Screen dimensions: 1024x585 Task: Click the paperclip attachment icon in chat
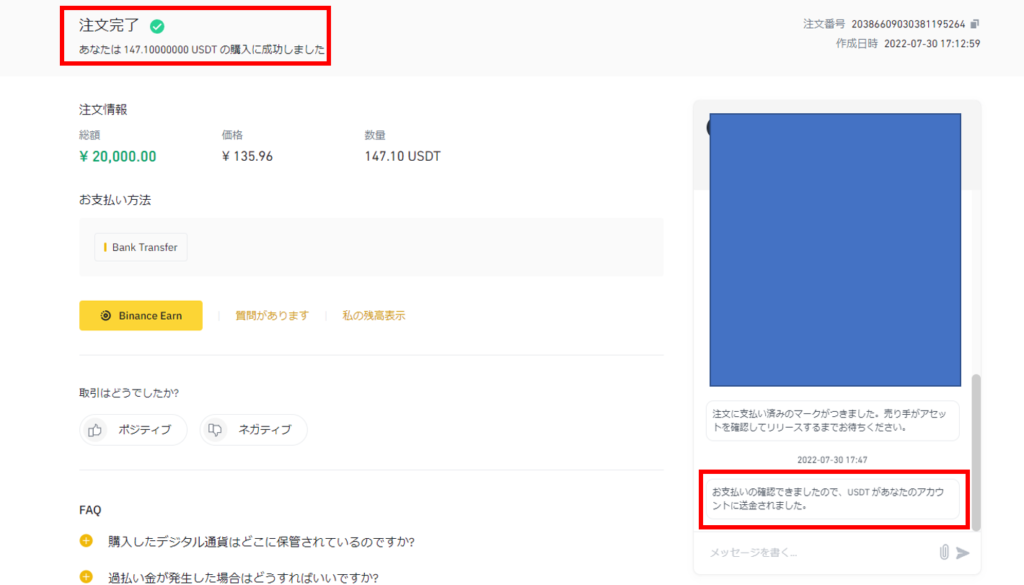click(943, 552)
